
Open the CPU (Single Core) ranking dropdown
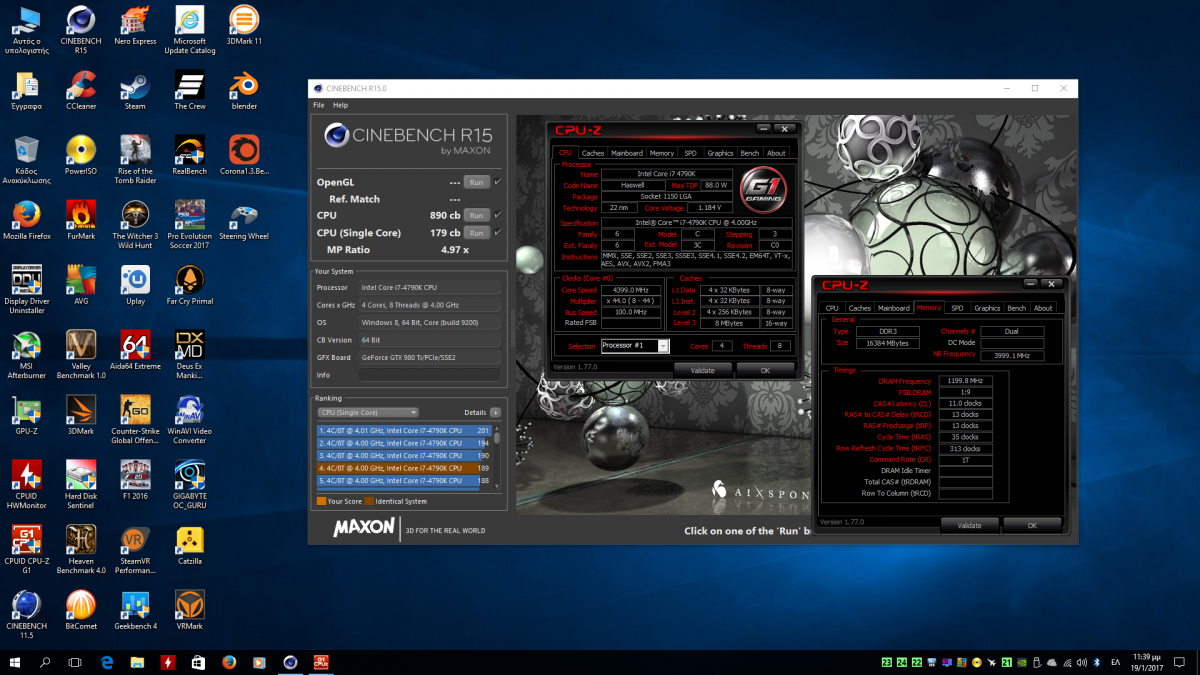(x=367, y=412)
